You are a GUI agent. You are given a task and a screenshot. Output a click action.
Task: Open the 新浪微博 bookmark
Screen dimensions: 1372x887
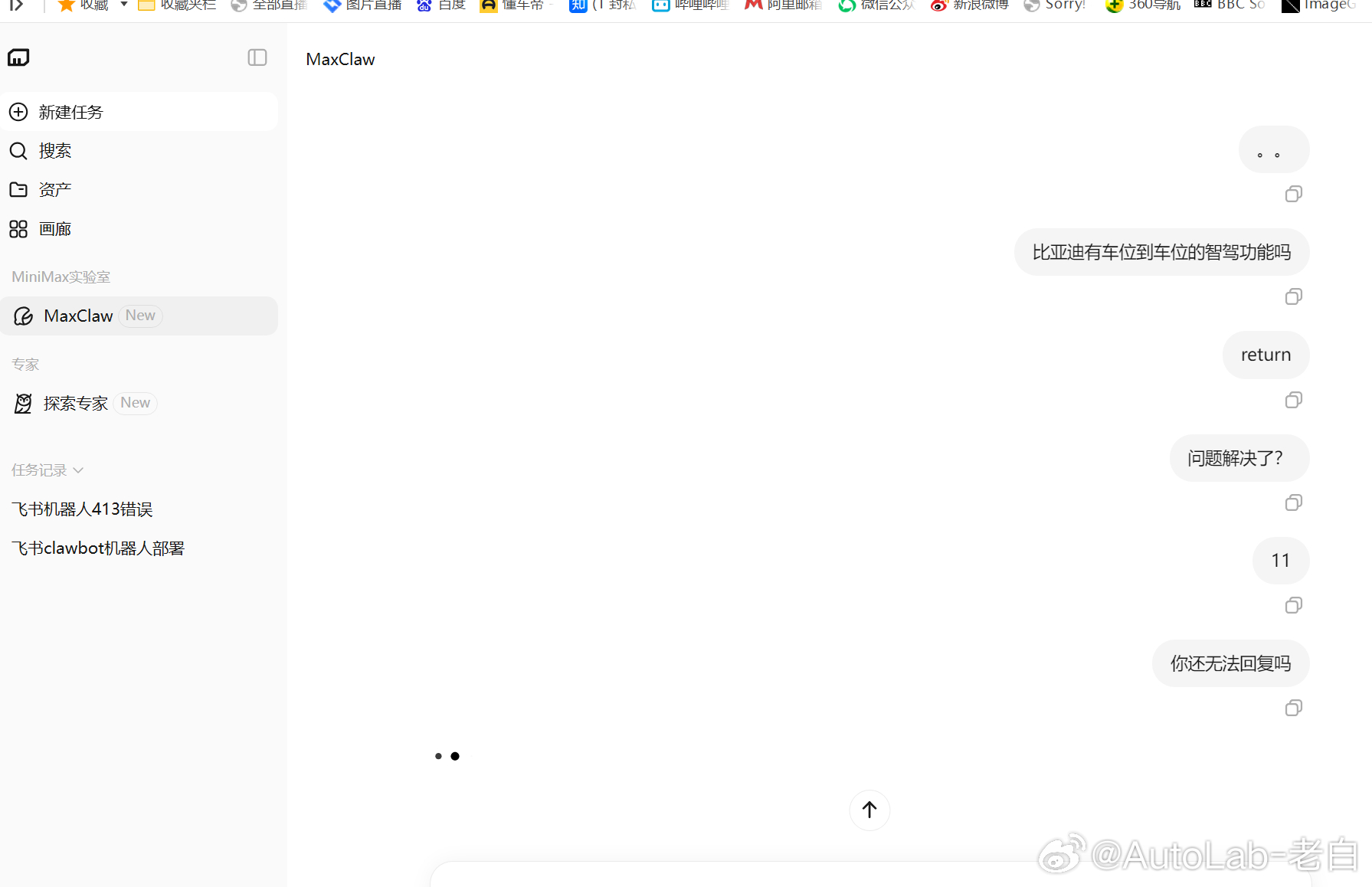969,5
